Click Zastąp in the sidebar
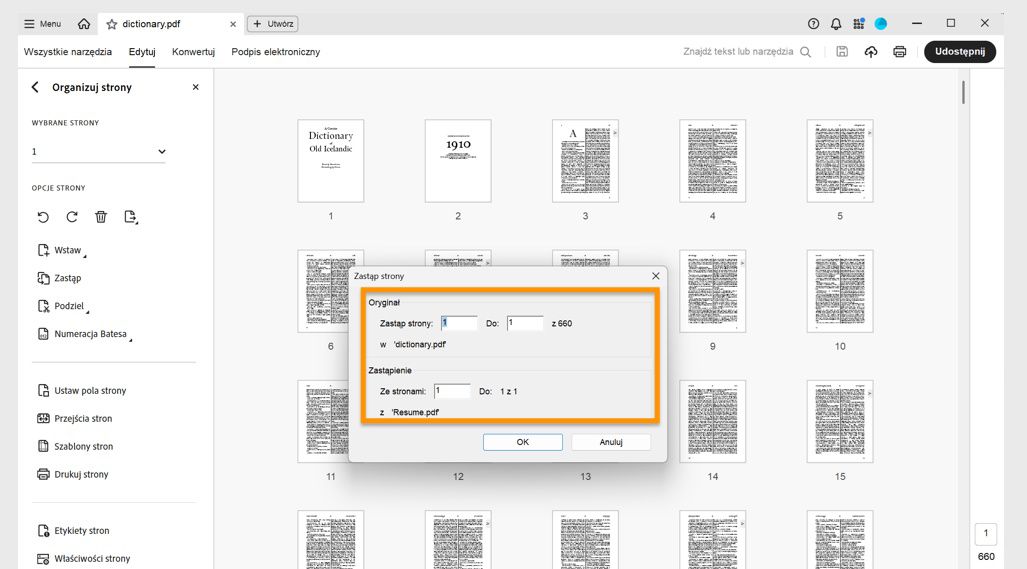The width and height of the screenshot is (1027, 569). pyautogui.click(x=60, y=278)
